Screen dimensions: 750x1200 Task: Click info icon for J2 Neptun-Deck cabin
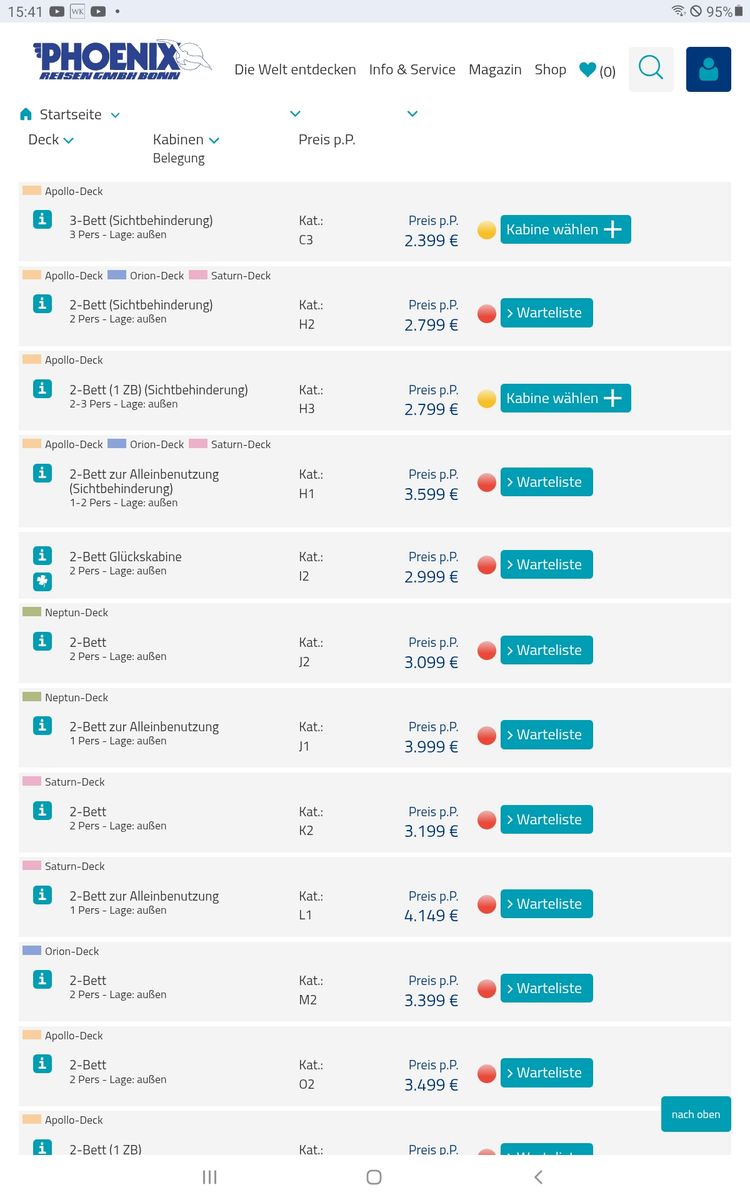42,641
